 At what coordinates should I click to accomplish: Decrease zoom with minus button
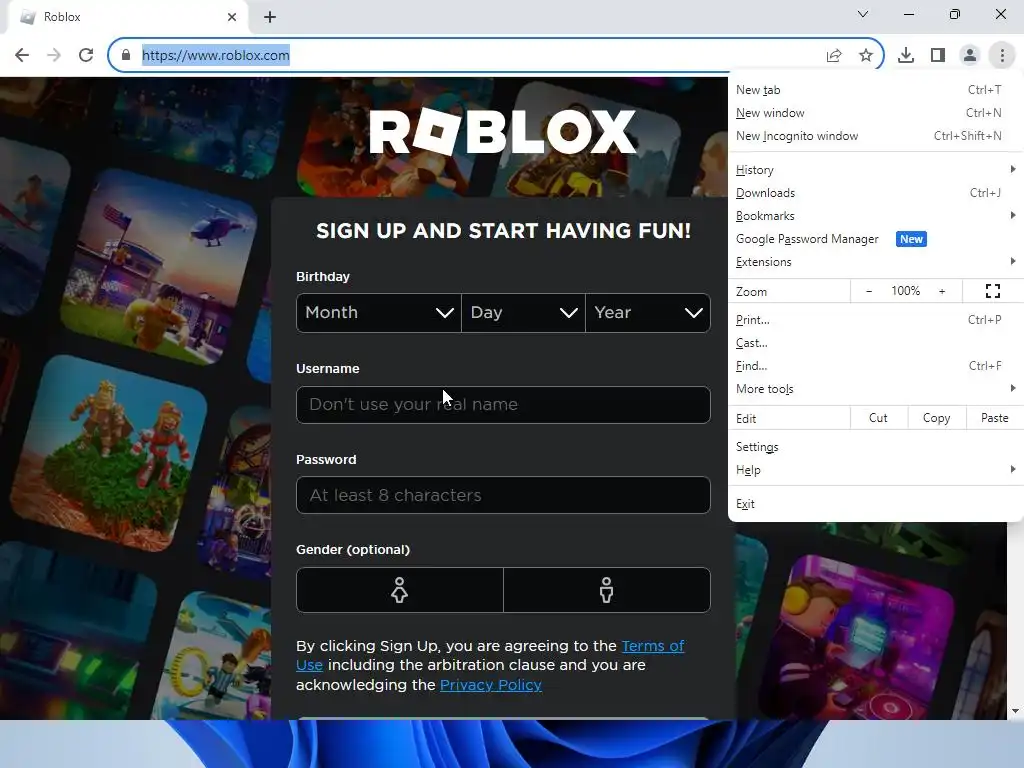tap(869, 291)
